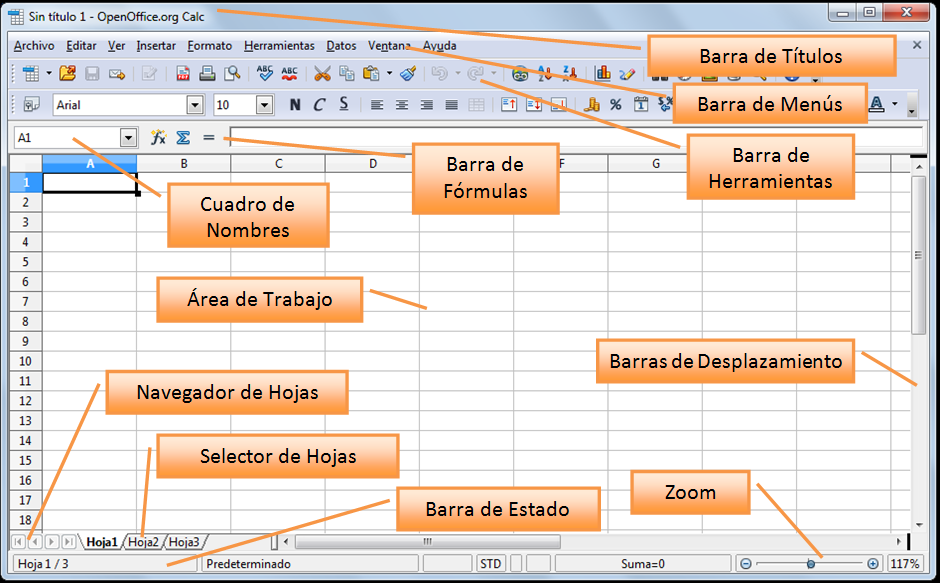Image resolution: width=943 pixels, height=587 pixels.
Task: Click the zoom slider handle
Action: [x=811, y=564]
